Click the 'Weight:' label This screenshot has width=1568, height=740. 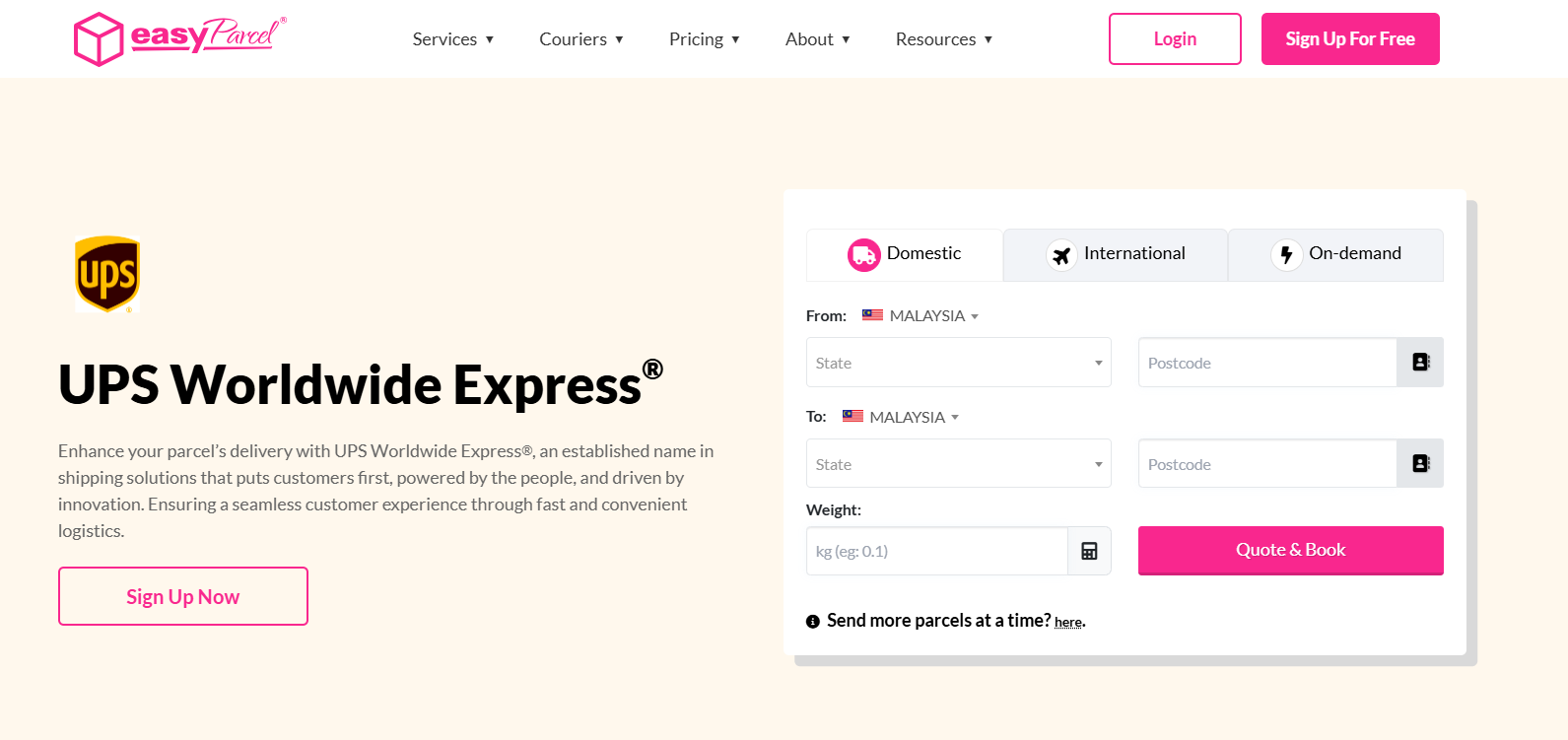(x=834, y=509)
